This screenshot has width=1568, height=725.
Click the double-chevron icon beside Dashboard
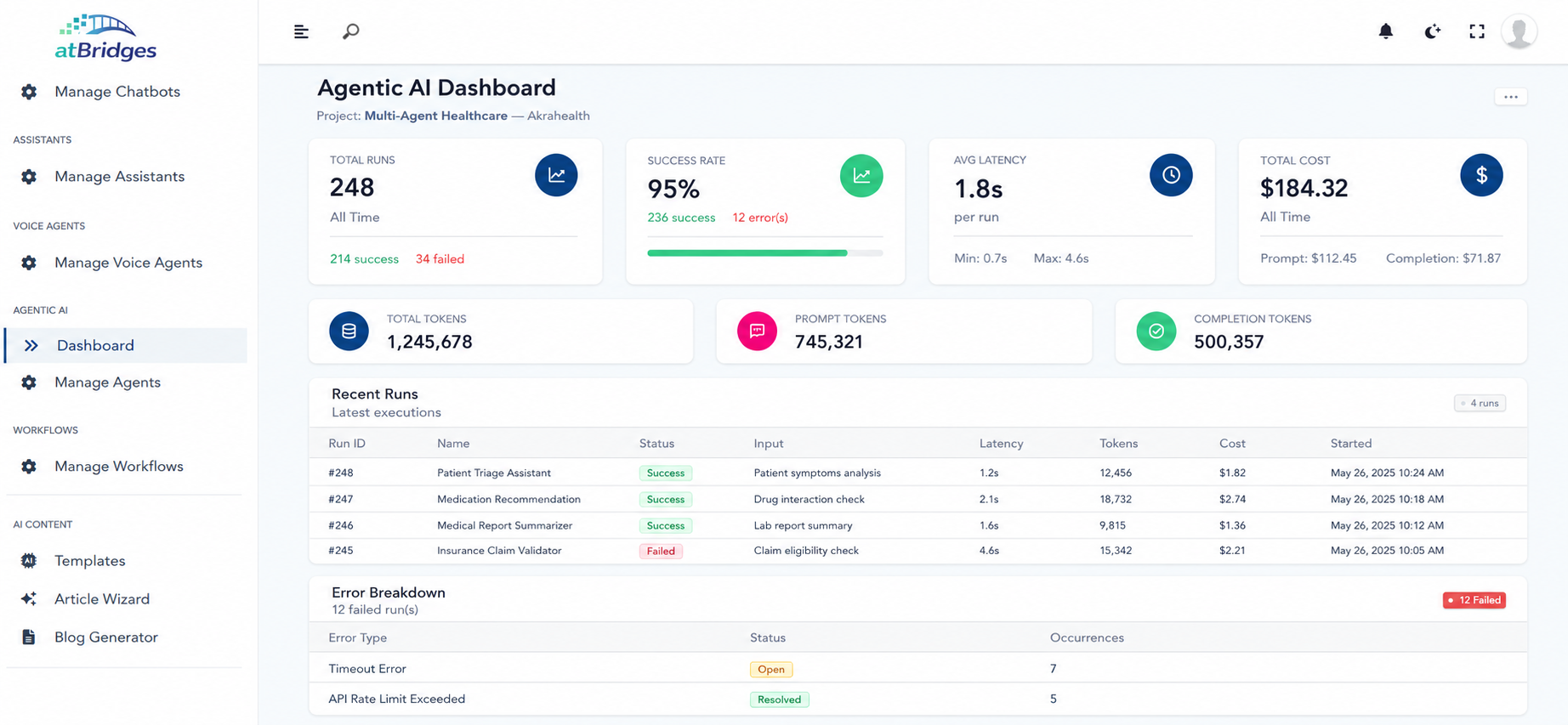(31, 346)
